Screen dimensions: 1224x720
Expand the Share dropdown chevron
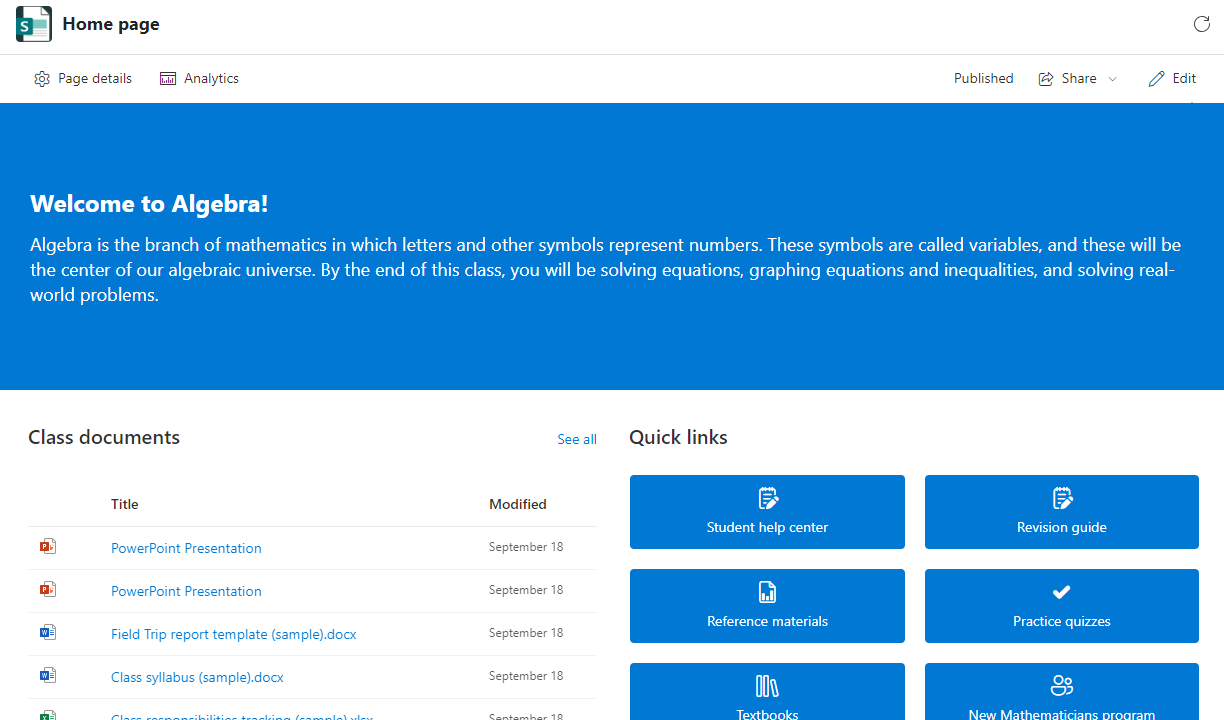coord(1113,78)
